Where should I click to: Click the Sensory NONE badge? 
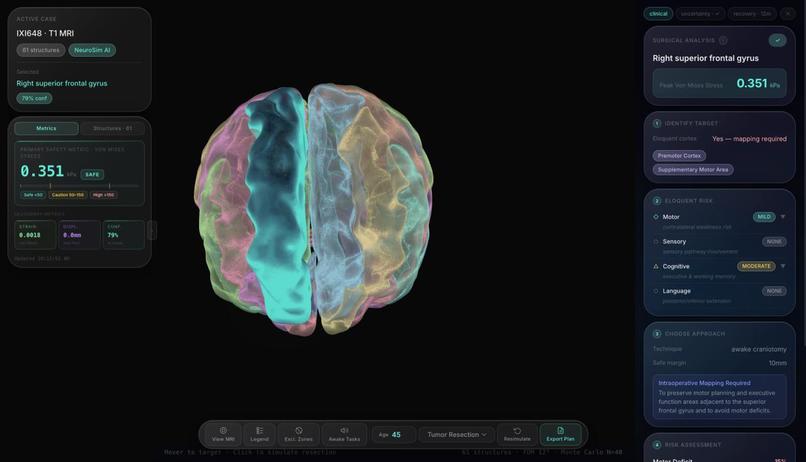click(x=774, y=242)
